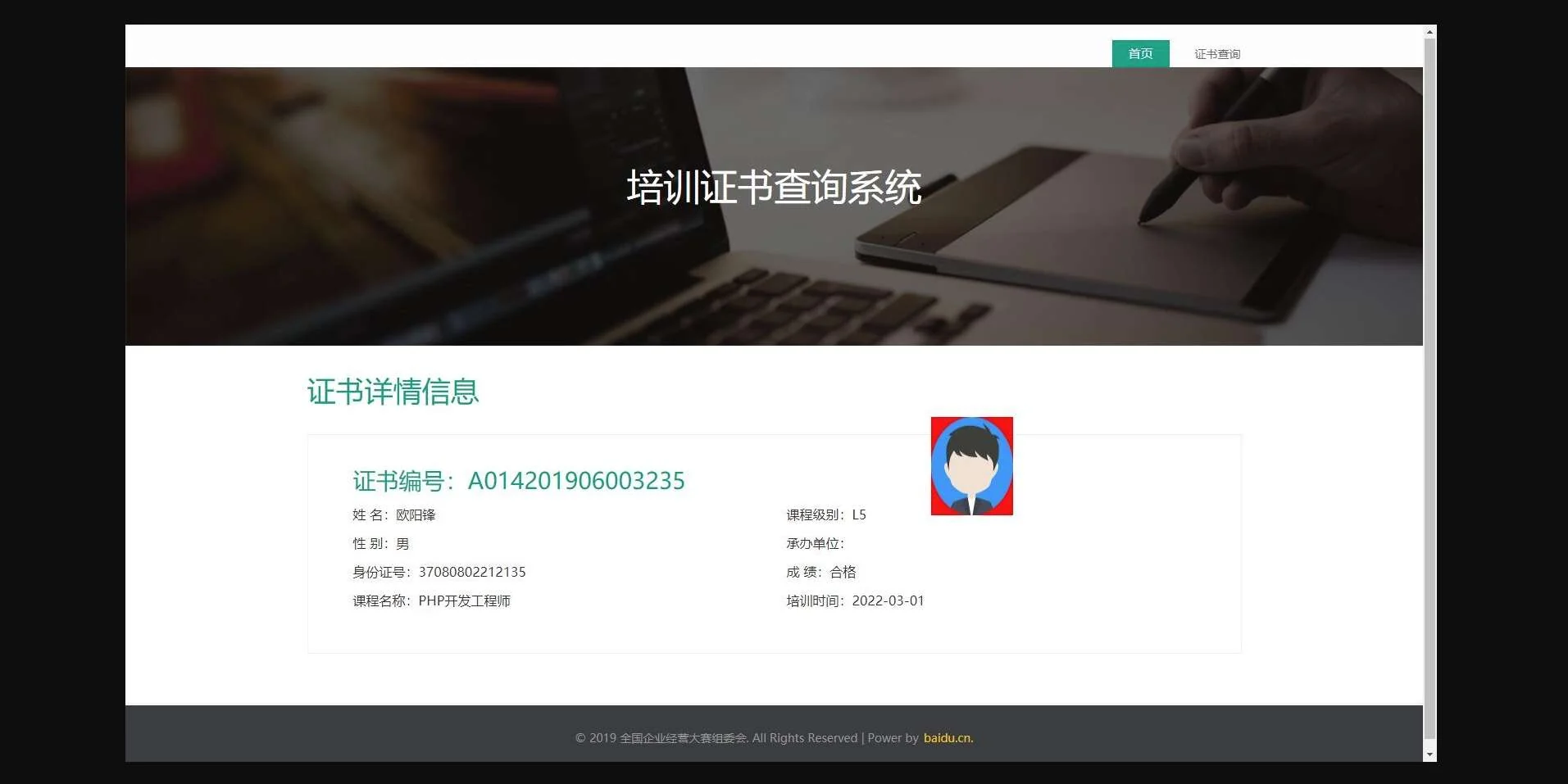Switch to the 首页 tab
The height and width of the screenshot is (784, 1568).
click(1140, 53)
